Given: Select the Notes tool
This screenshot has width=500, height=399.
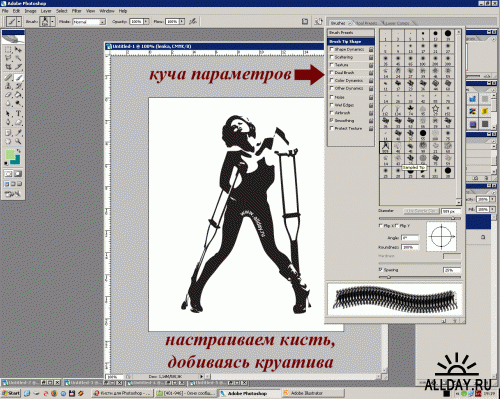Looking at the screenshot, I should coord(8,133).
